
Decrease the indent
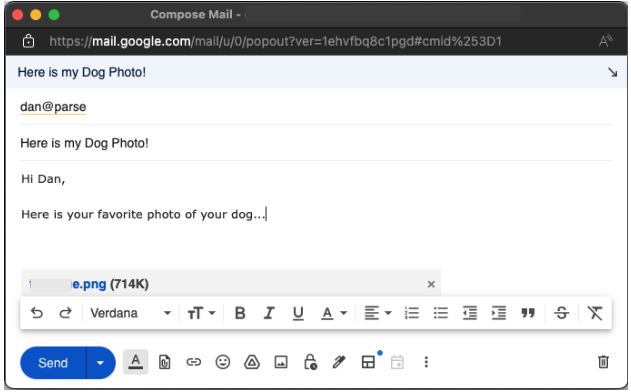point(470,313)
